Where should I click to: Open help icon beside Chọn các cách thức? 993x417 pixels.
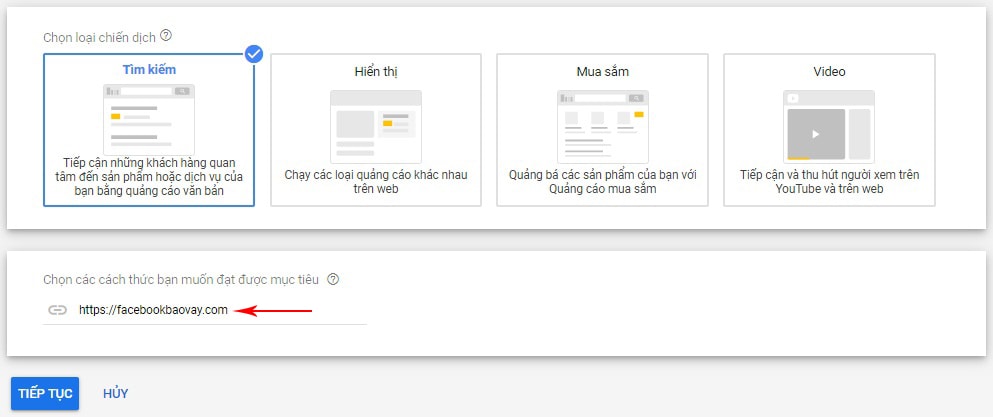(334, 279)
